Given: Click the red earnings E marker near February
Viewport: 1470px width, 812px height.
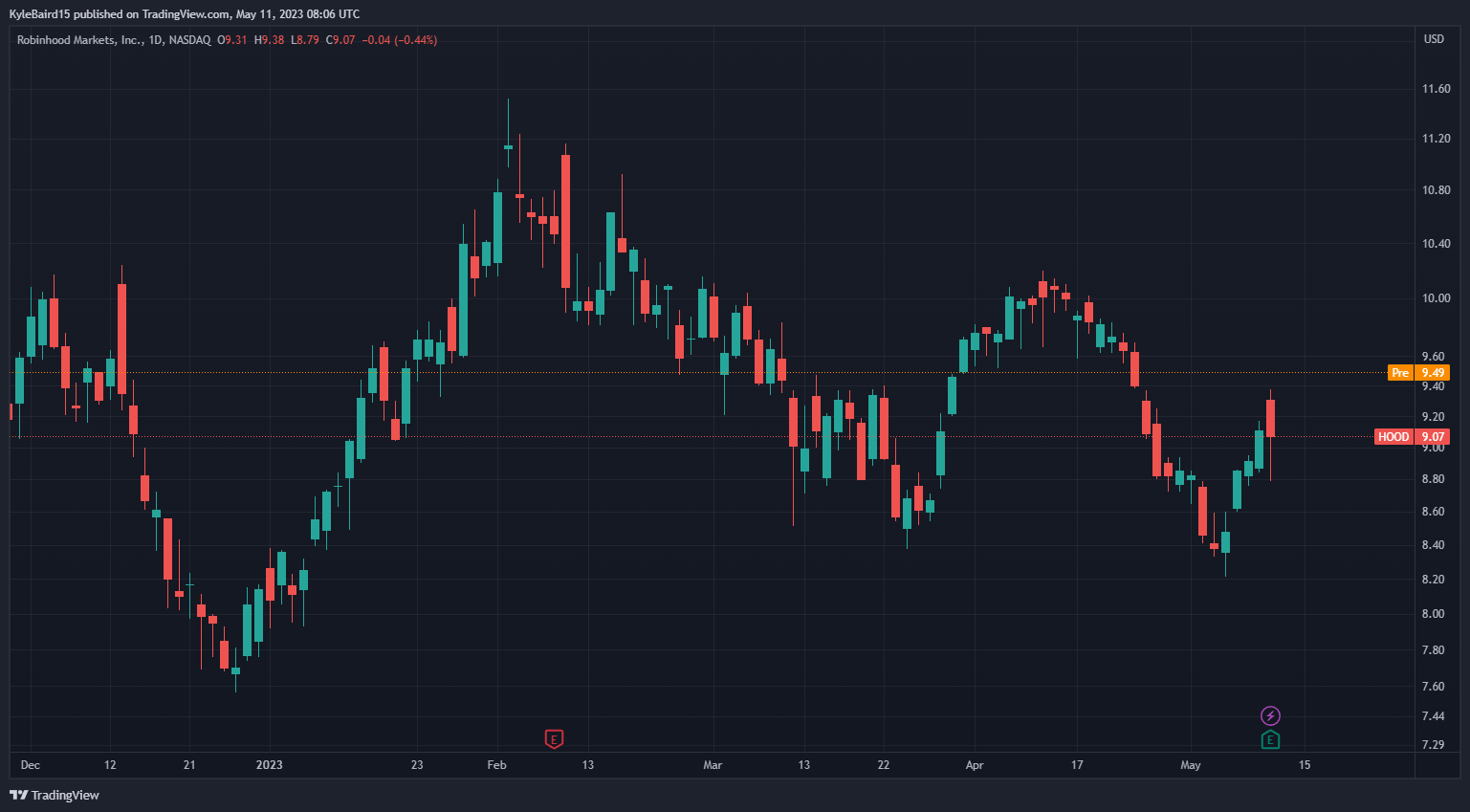Looking at the screenshot, I should tap(554, 738).
